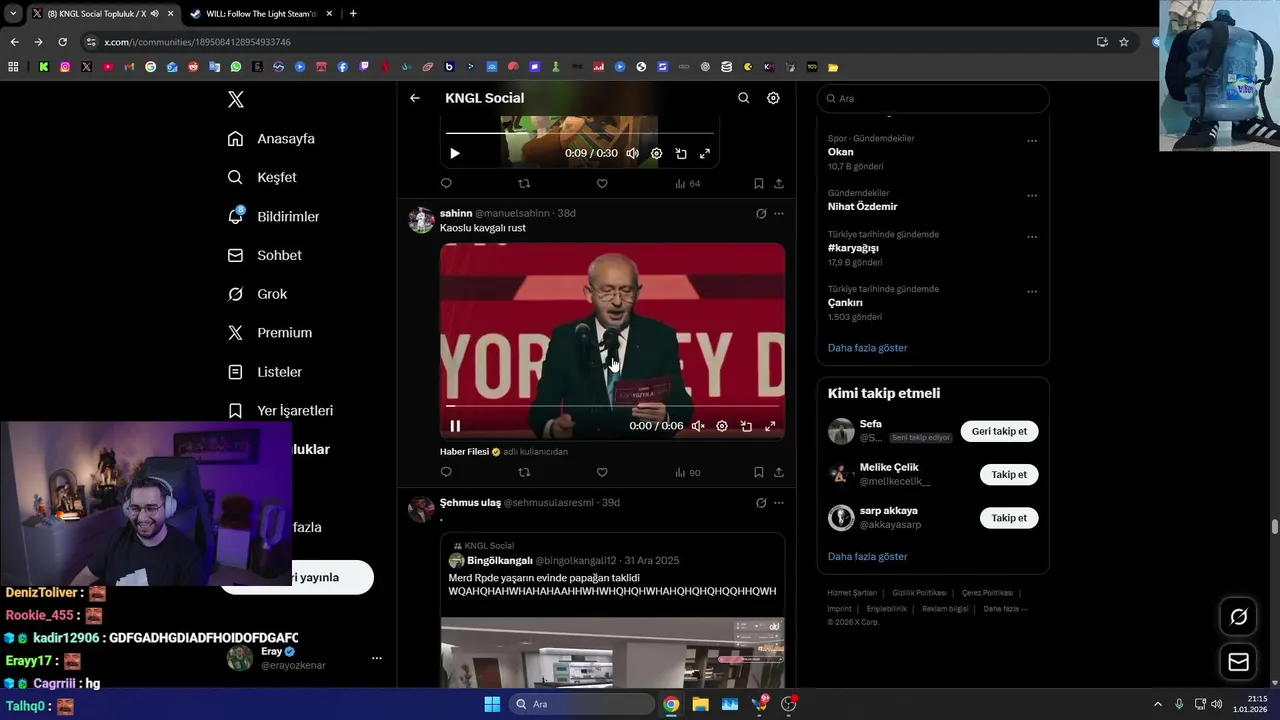Switch to the WILL: Follow The Light Steam tab
This screenshot has width=1280, height=720.
[260, 14]
